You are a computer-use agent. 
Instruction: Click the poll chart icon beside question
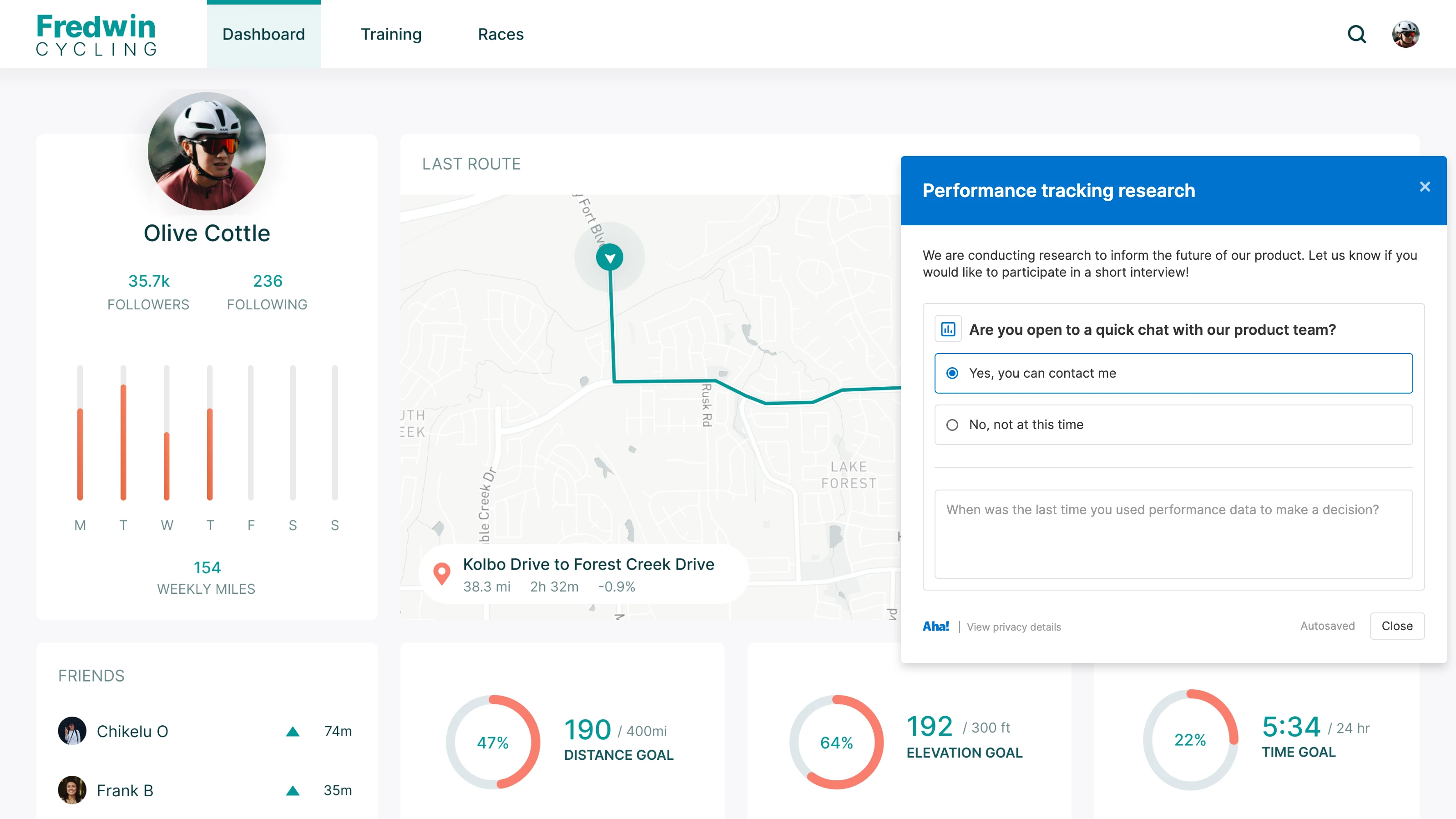tap(948, 329)
